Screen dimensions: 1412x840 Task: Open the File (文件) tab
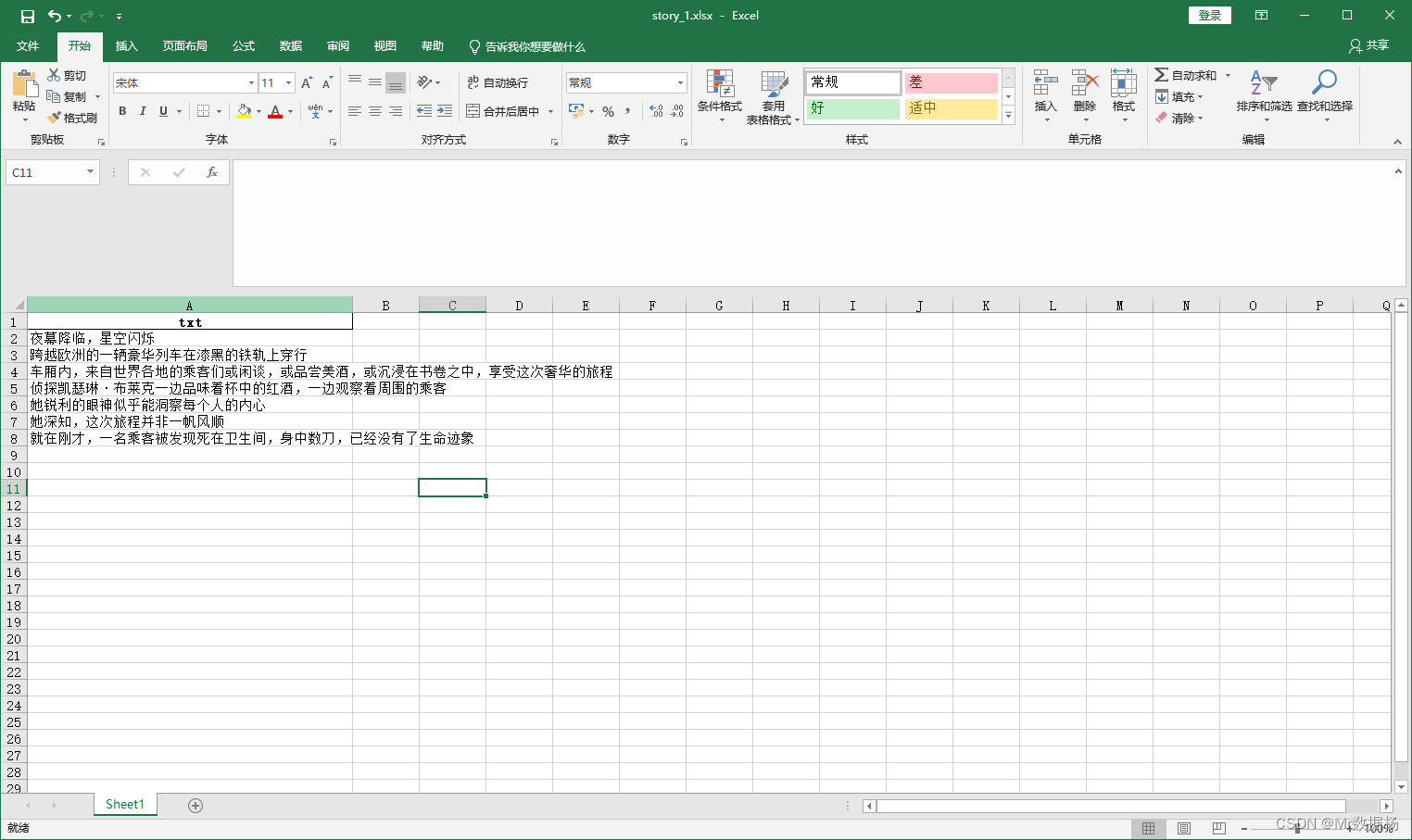click(x=28, y=45)
